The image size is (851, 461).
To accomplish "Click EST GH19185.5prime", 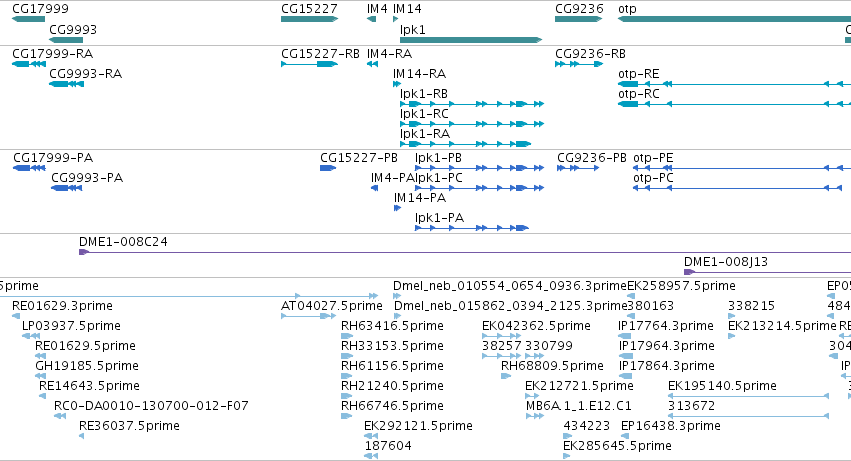I will click(x=87, y=367).
